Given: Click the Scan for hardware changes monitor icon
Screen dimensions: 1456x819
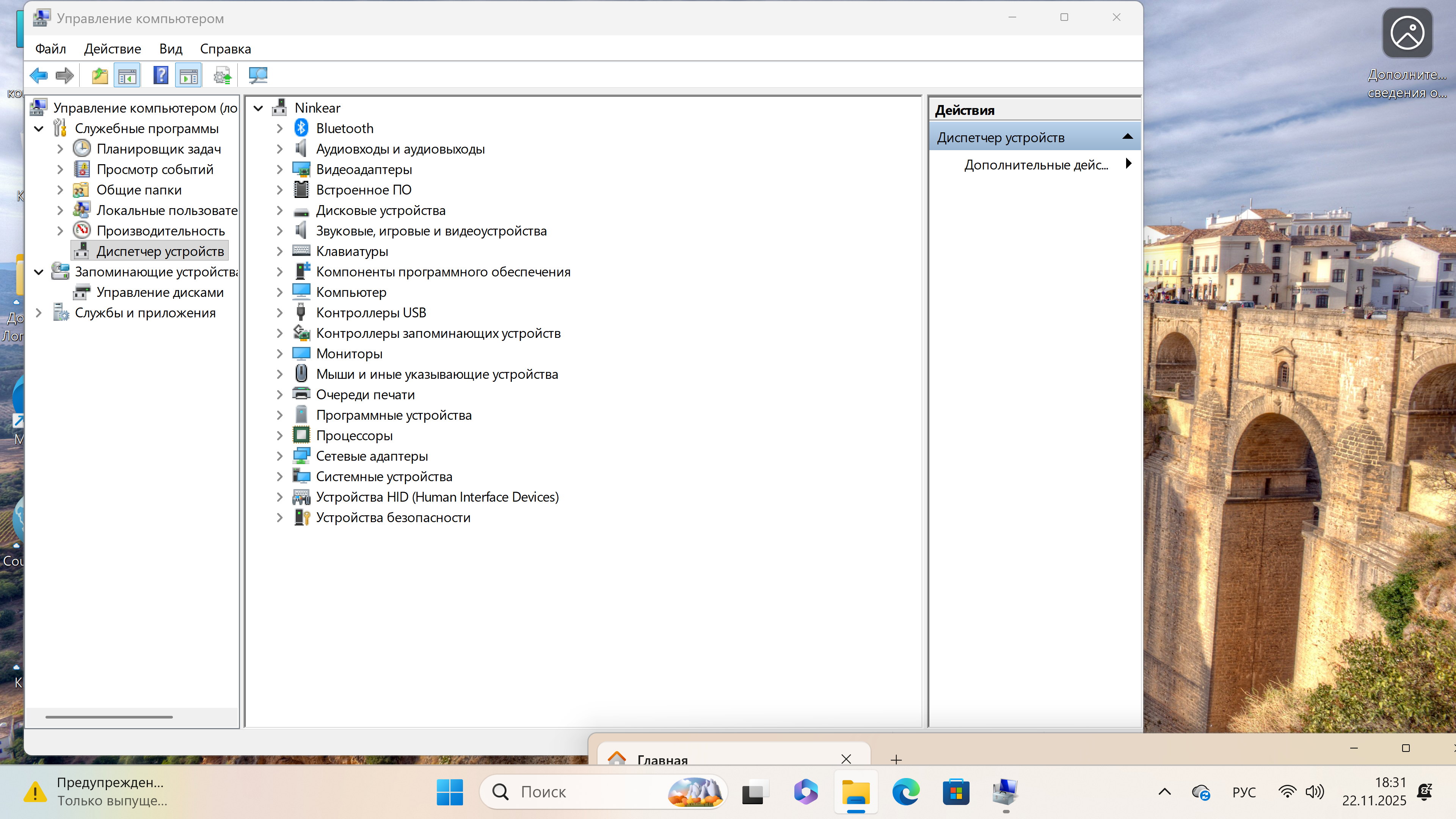Looking at the screenshot, I should tap(258, 75).
